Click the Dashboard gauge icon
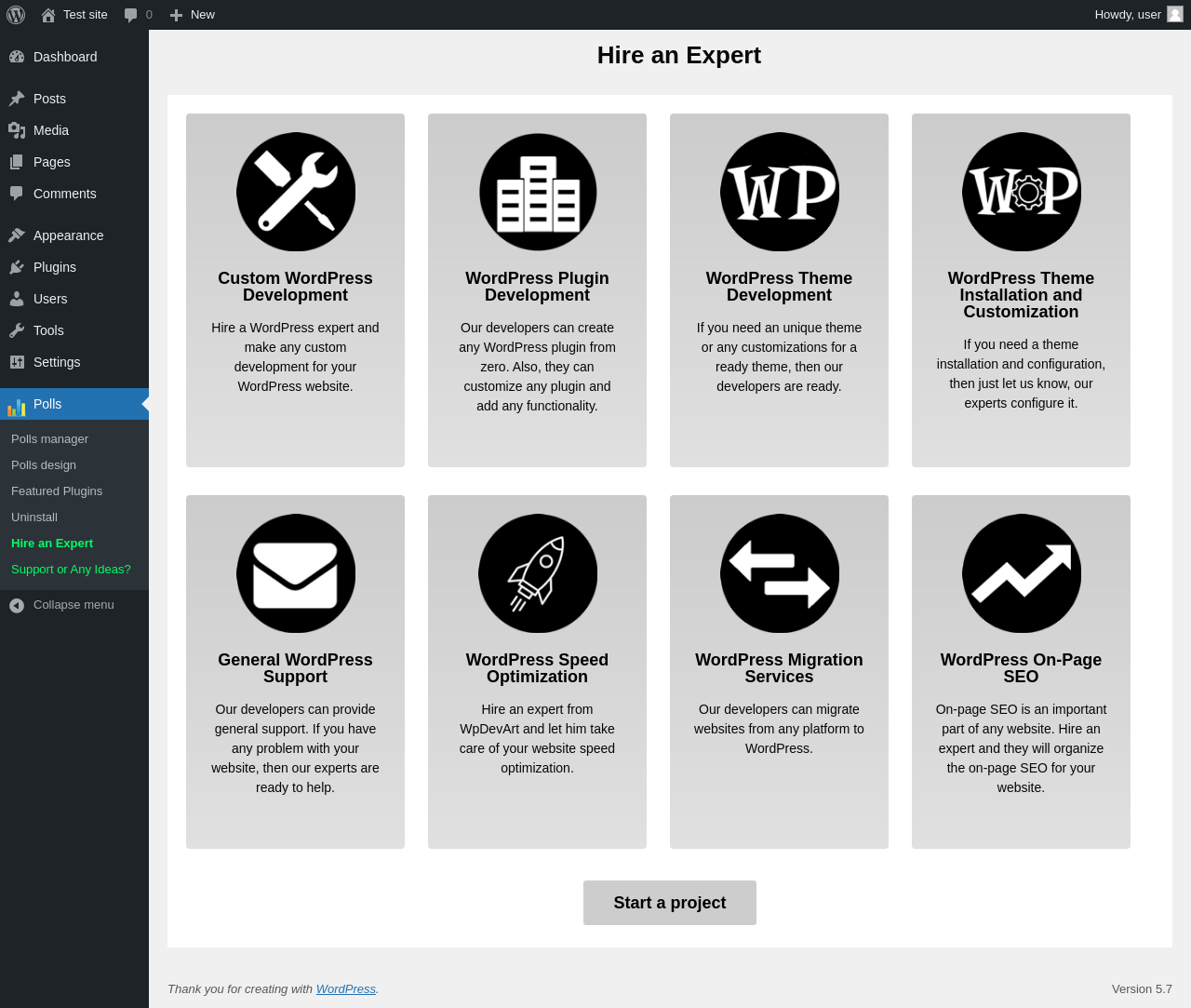This screenshot has height=1008, width=1191. click(x=17, y=57)
